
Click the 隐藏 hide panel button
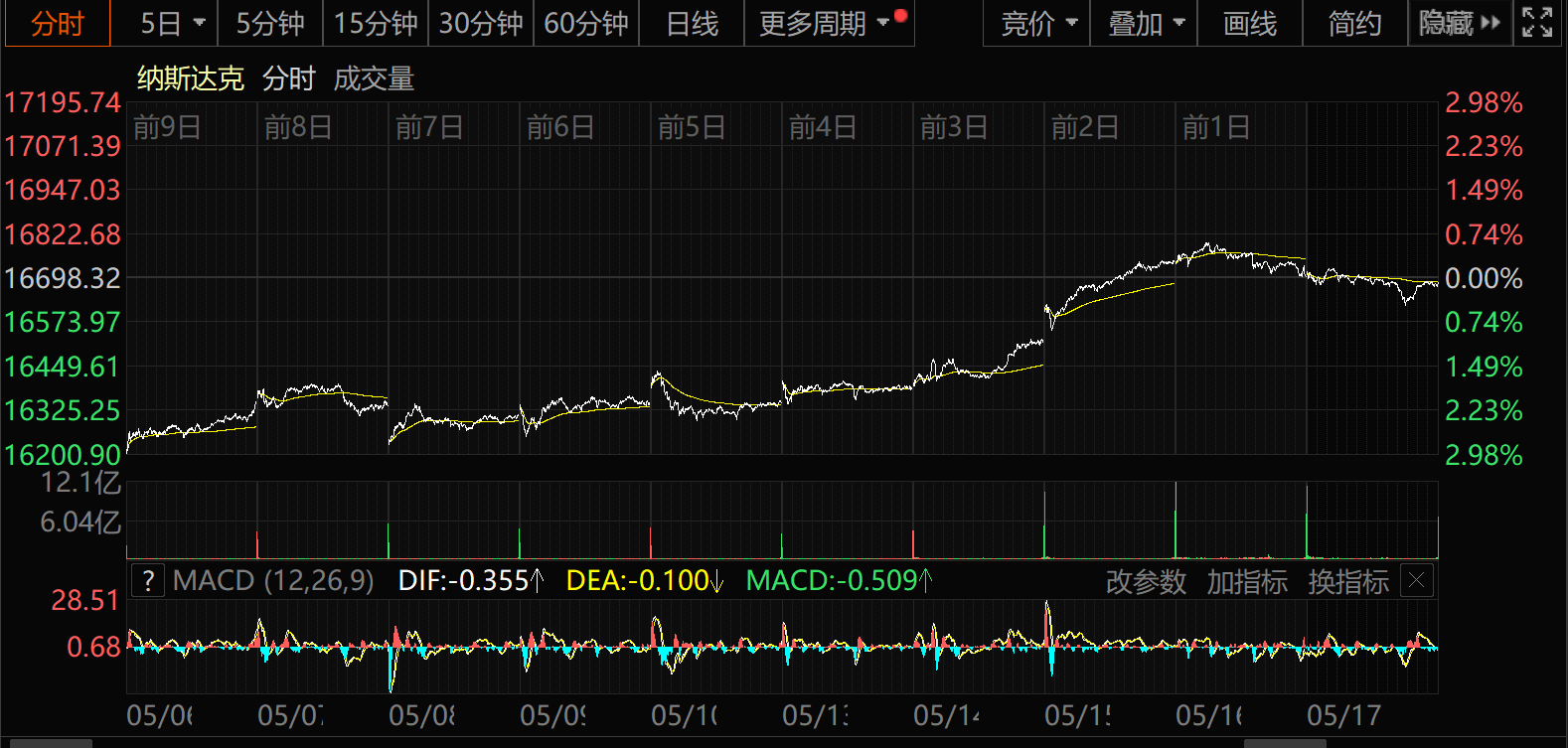[x=1460, y=24]
